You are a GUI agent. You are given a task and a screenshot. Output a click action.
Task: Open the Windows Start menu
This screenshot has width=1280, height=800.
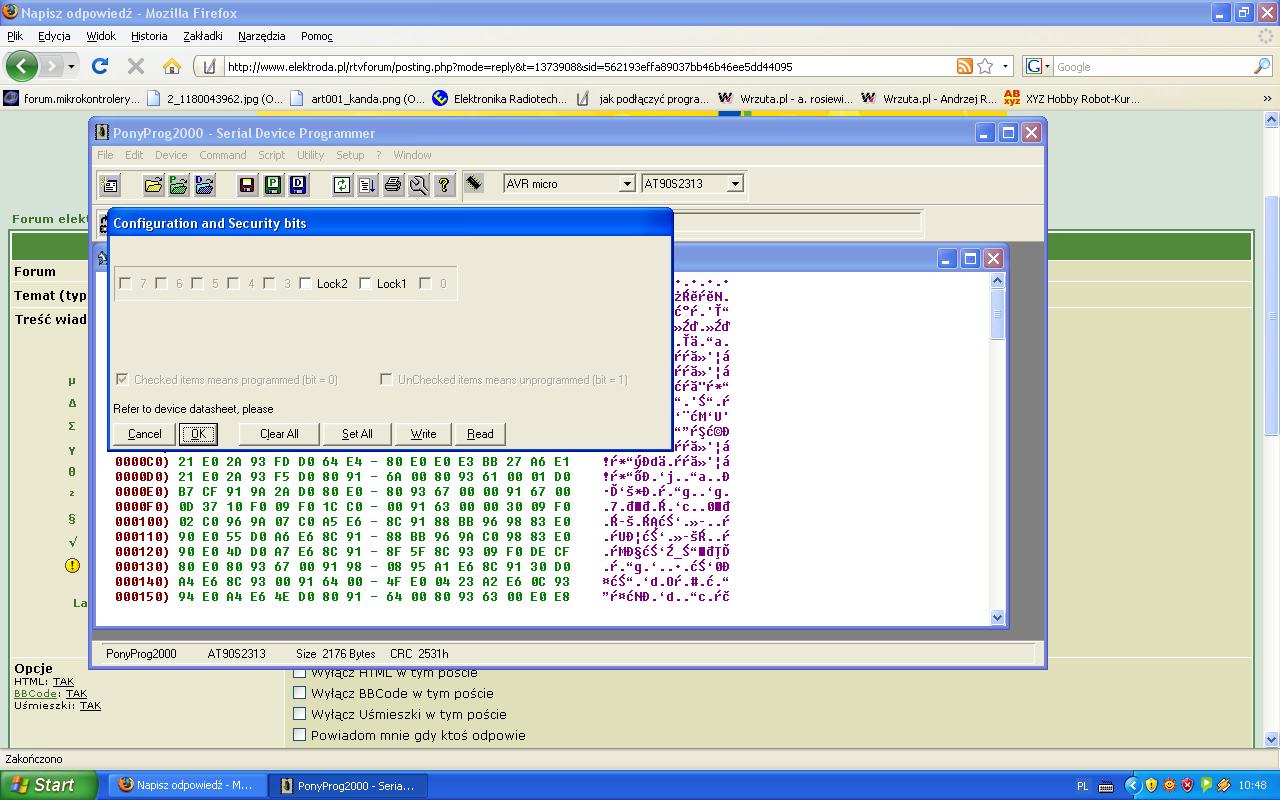tap(48, 785)
